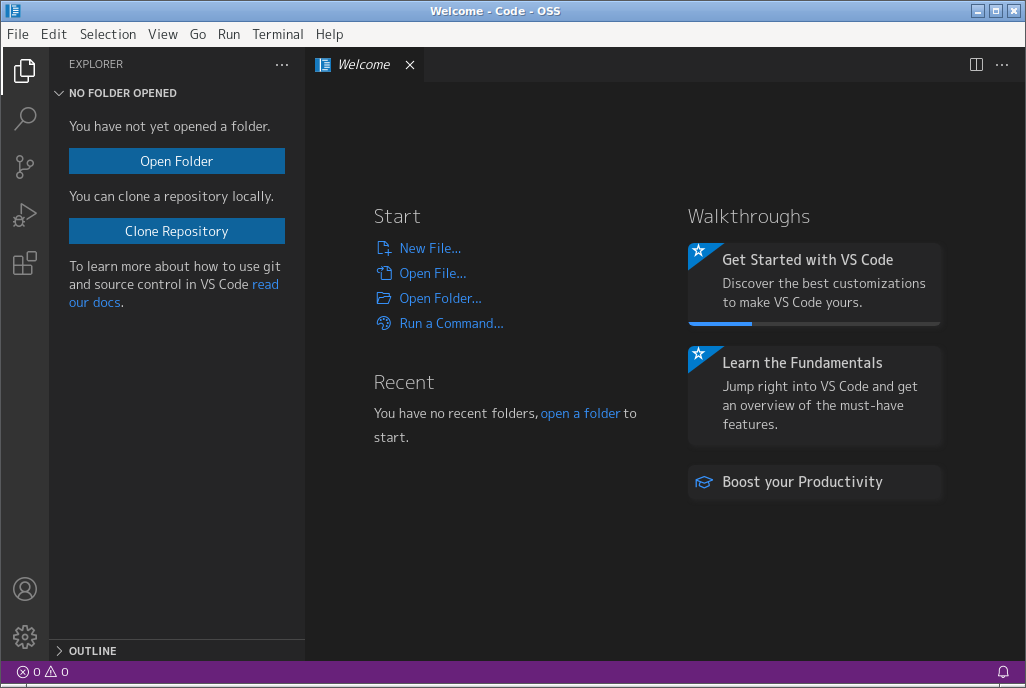Click the open a folder link under Recent
1026x688 pixels.
coord(580,413)
